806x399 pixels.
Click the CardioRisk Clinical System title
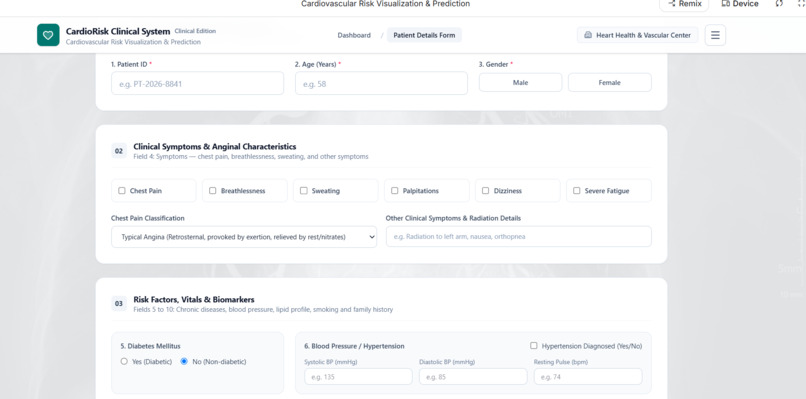[x=118, y=31]
